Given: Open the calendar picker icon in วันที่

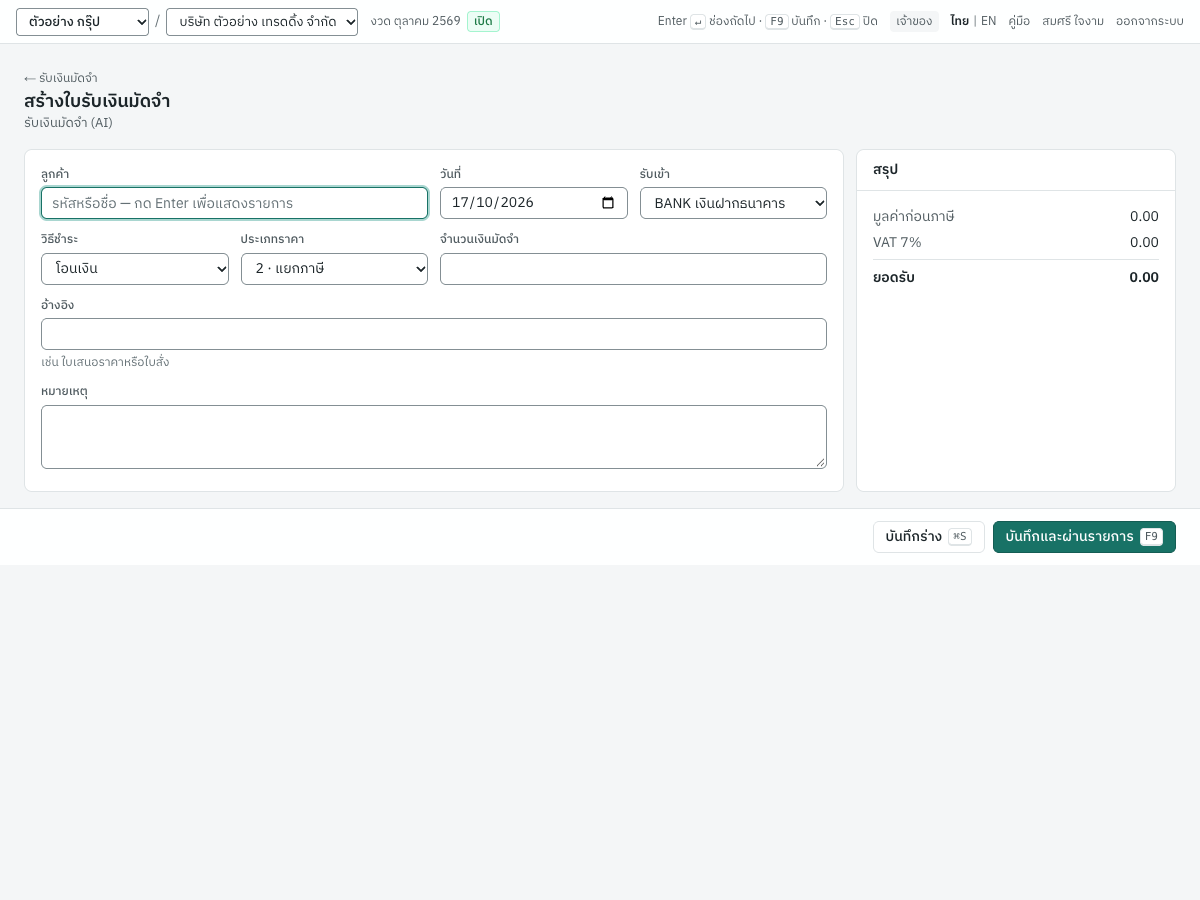Looking at the screenshot, I should 608,203.
